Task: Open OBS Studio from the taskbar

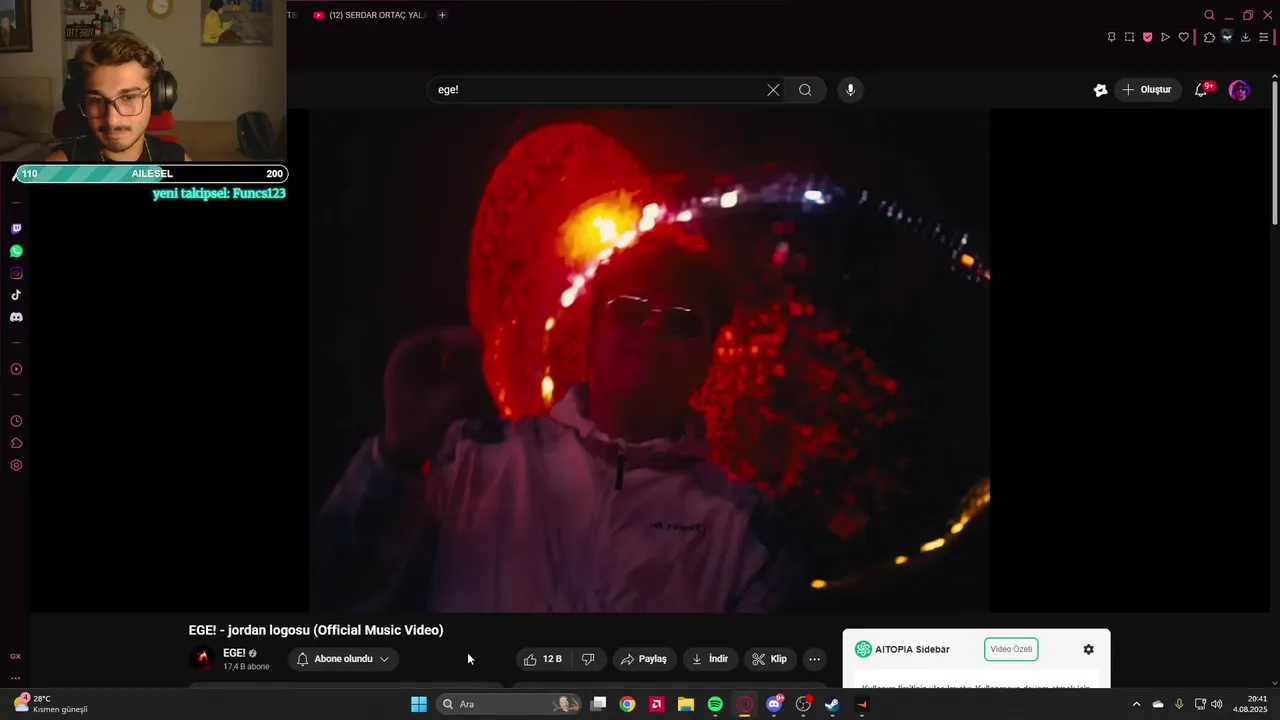Action: [803, 704]
